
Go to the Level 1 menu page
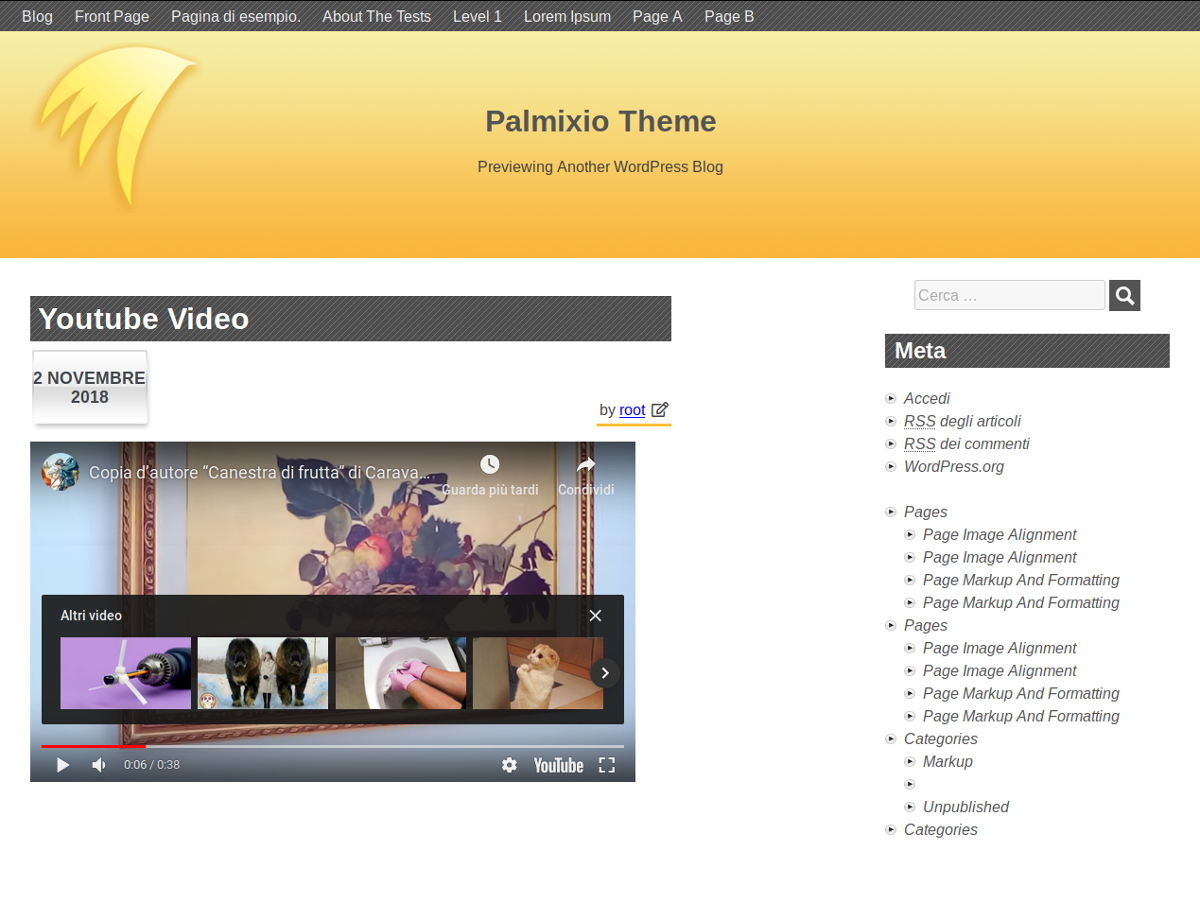477,16
